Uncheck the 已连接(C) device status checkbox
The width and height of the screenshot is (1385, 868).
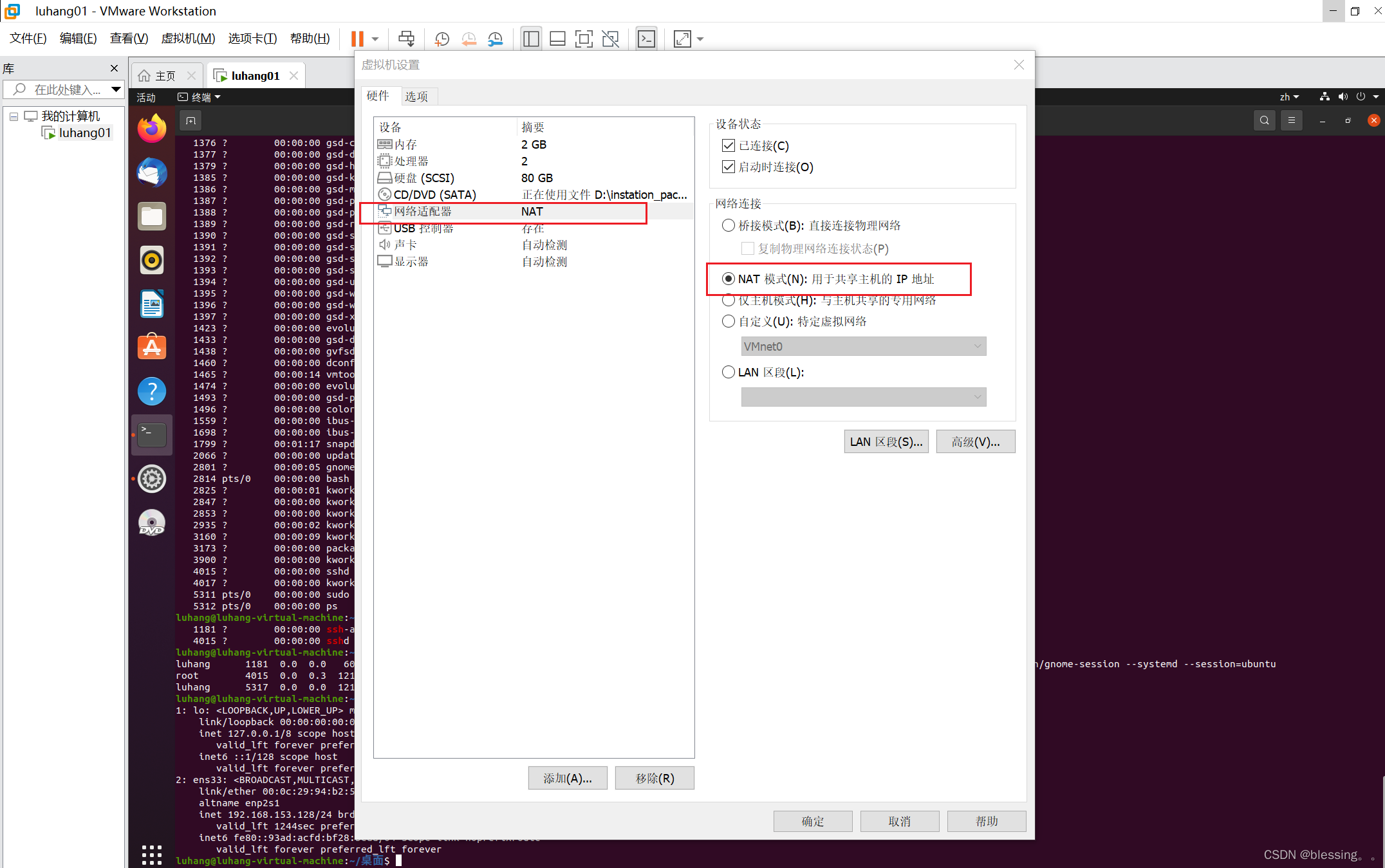pyautogui.click(x=728, y=145)
